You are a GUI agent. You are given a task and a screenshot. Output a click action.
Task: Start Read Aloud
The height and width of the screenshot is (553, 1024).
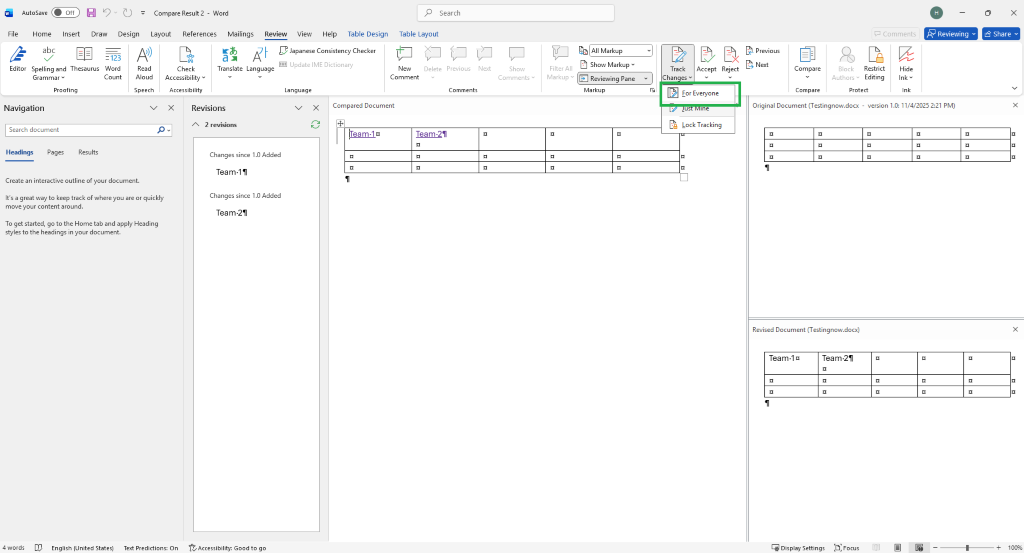(144, 63)
